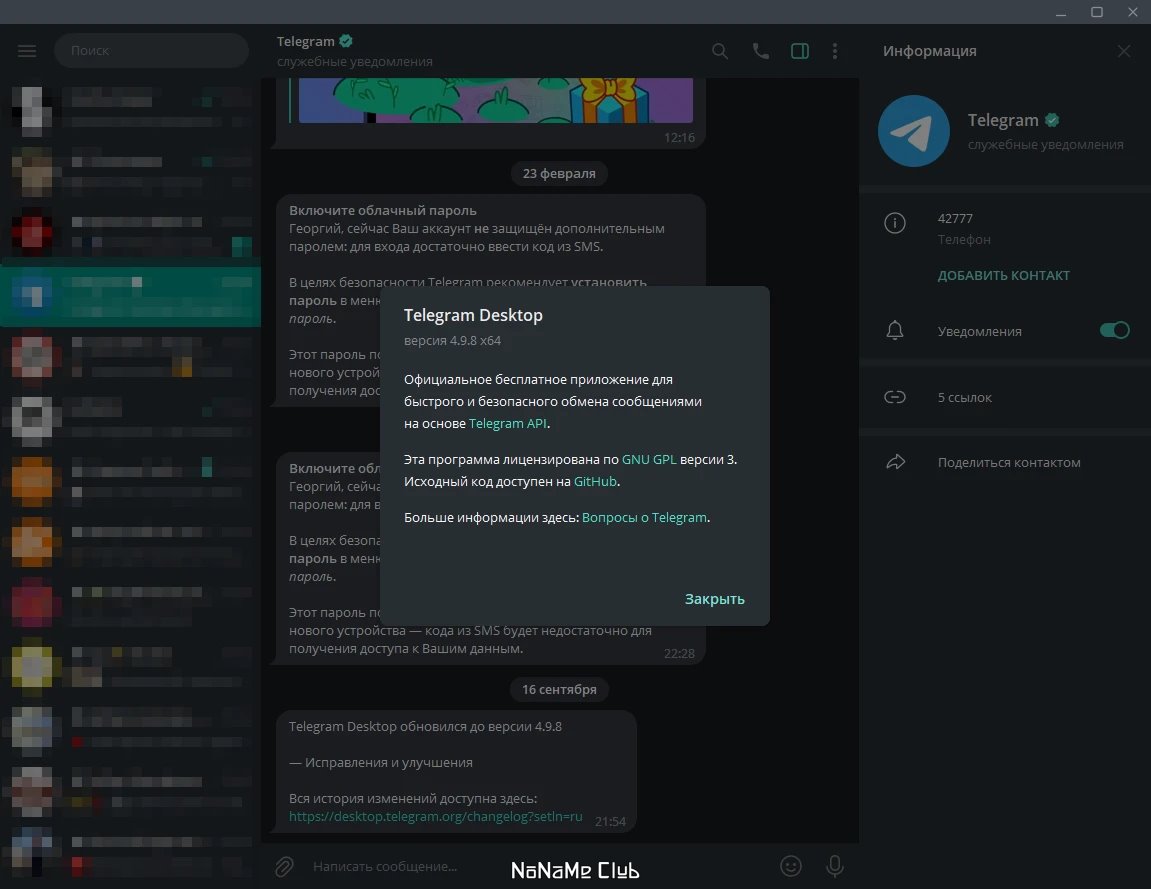Open the 5 ссылок shared links section

click(1005, 397)
